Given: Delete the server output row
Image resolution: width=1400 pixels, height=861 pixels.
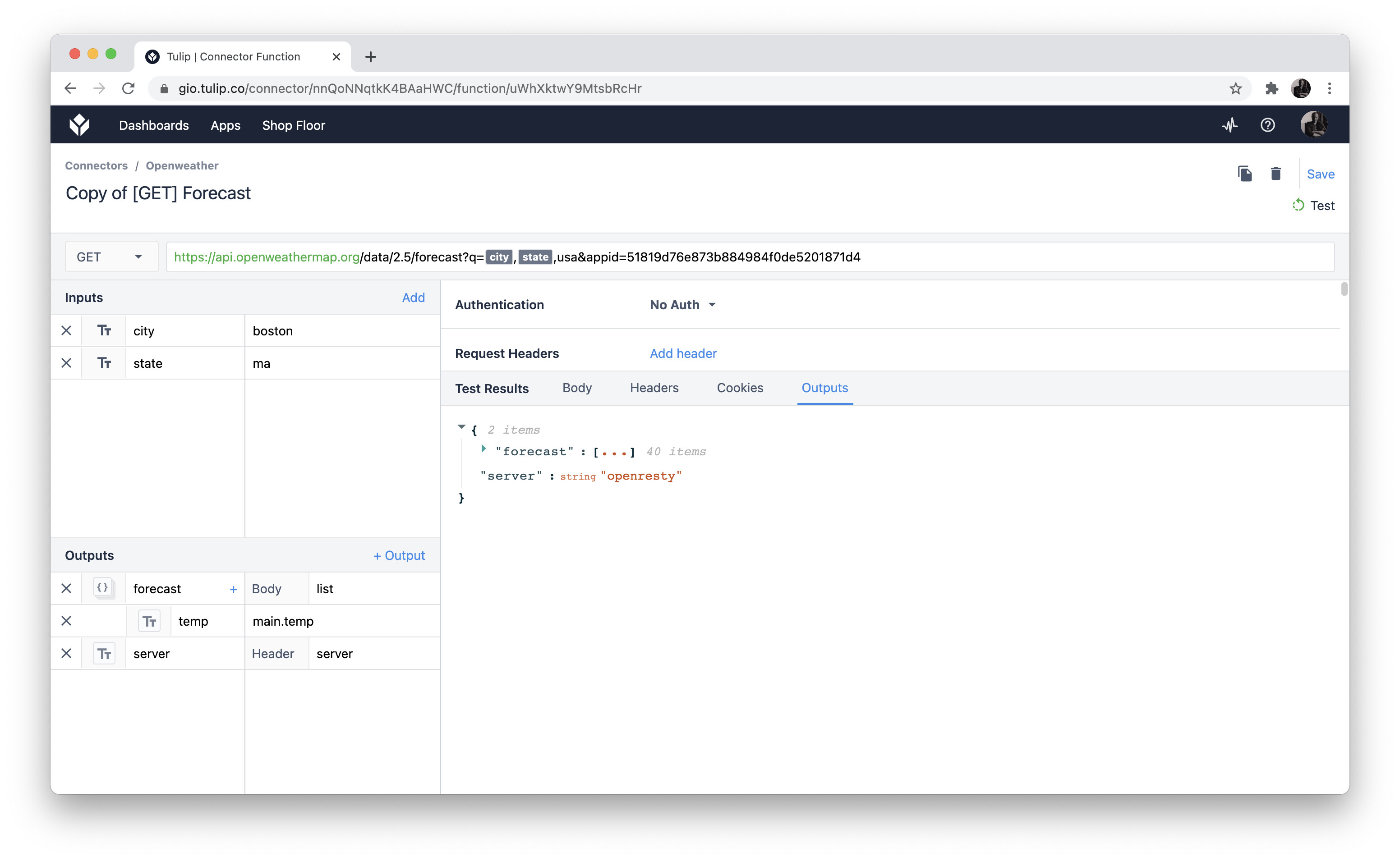Looking at the screenshot, I should pos(67,653).
